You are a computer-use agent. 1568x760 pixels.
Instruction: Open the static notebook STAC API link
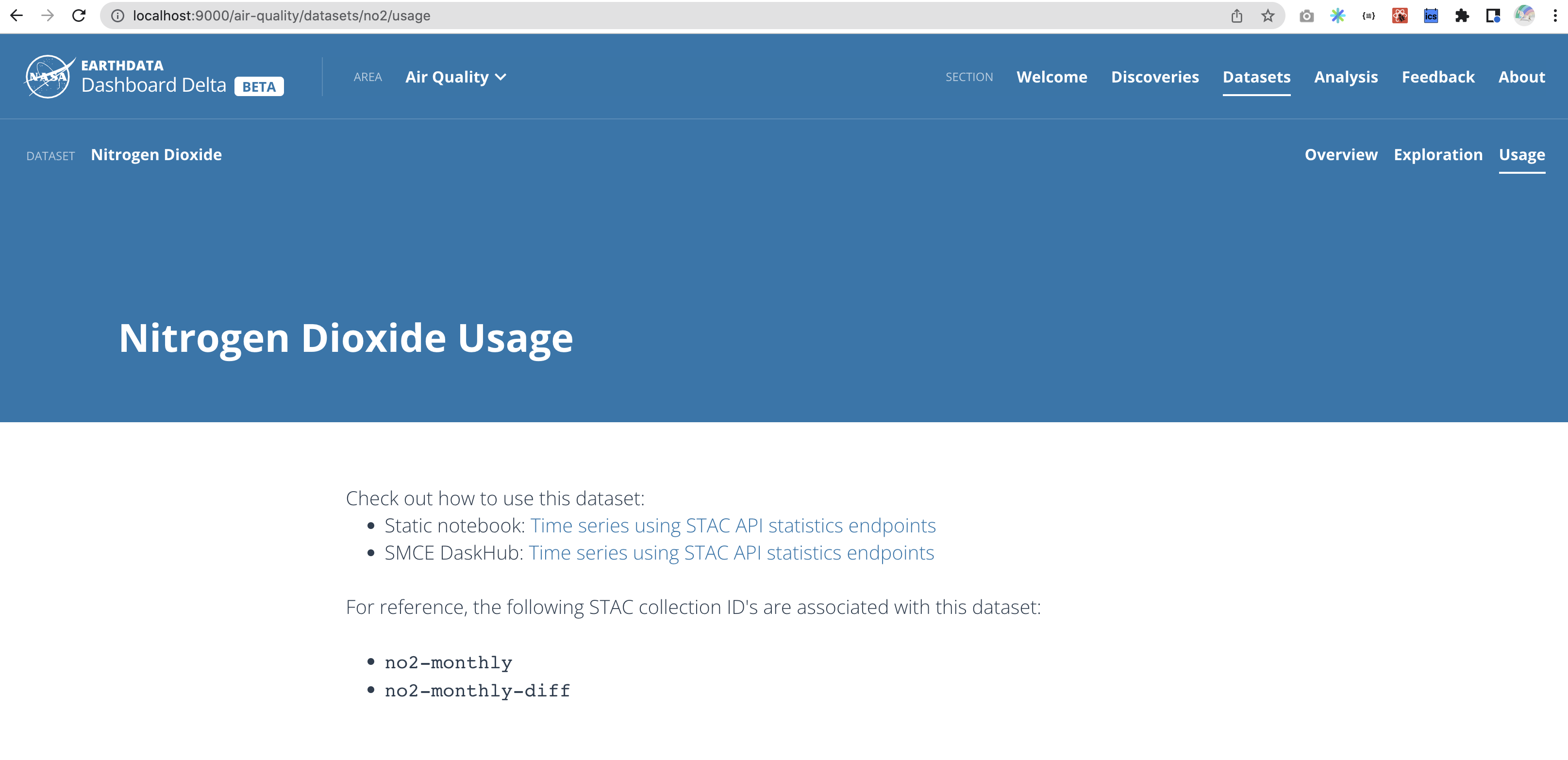(x=733, y=525)
